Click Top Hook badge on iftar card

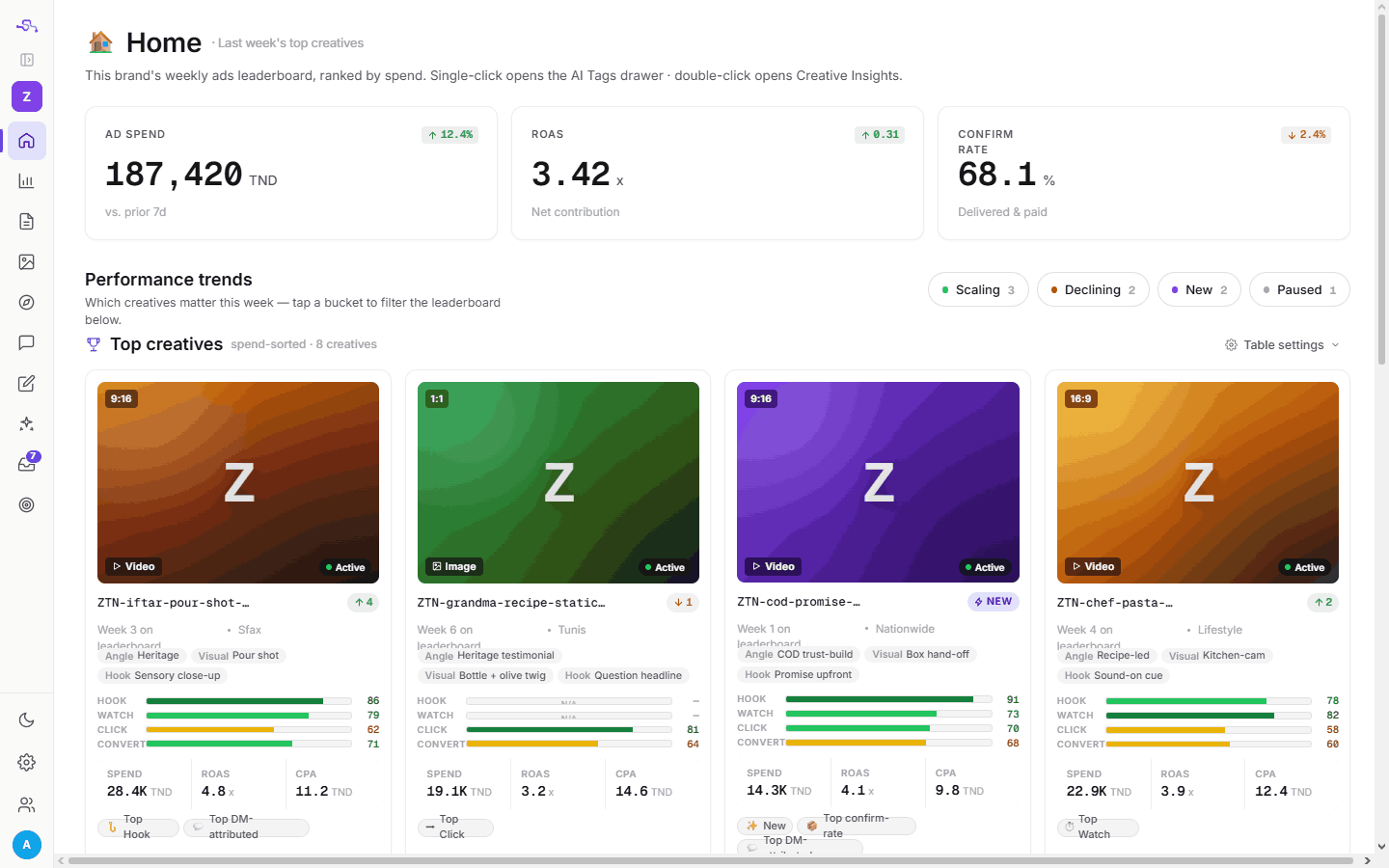[x=138, y=827]
